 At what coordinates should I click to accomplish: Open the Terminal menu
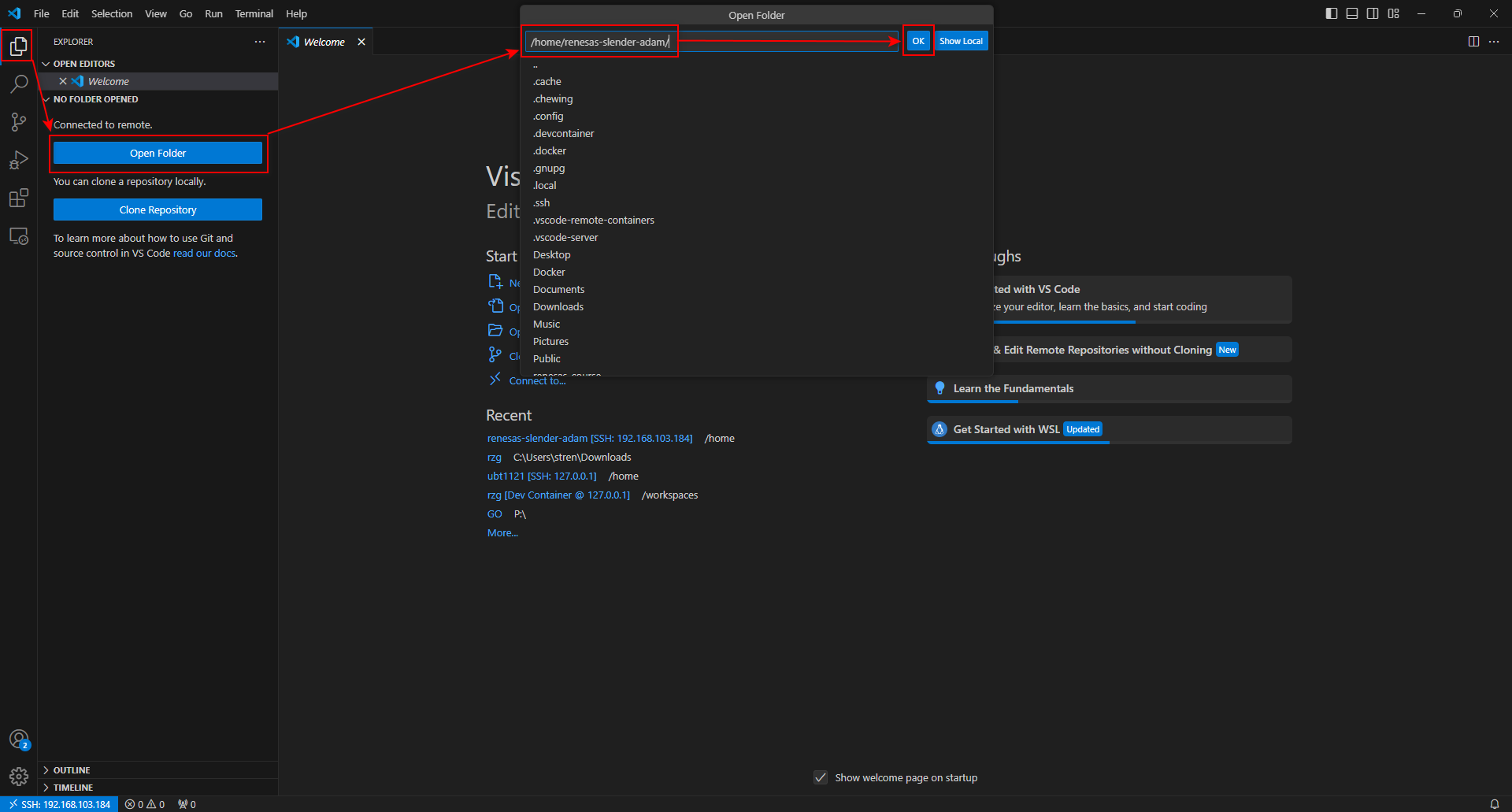click(254, 13)
